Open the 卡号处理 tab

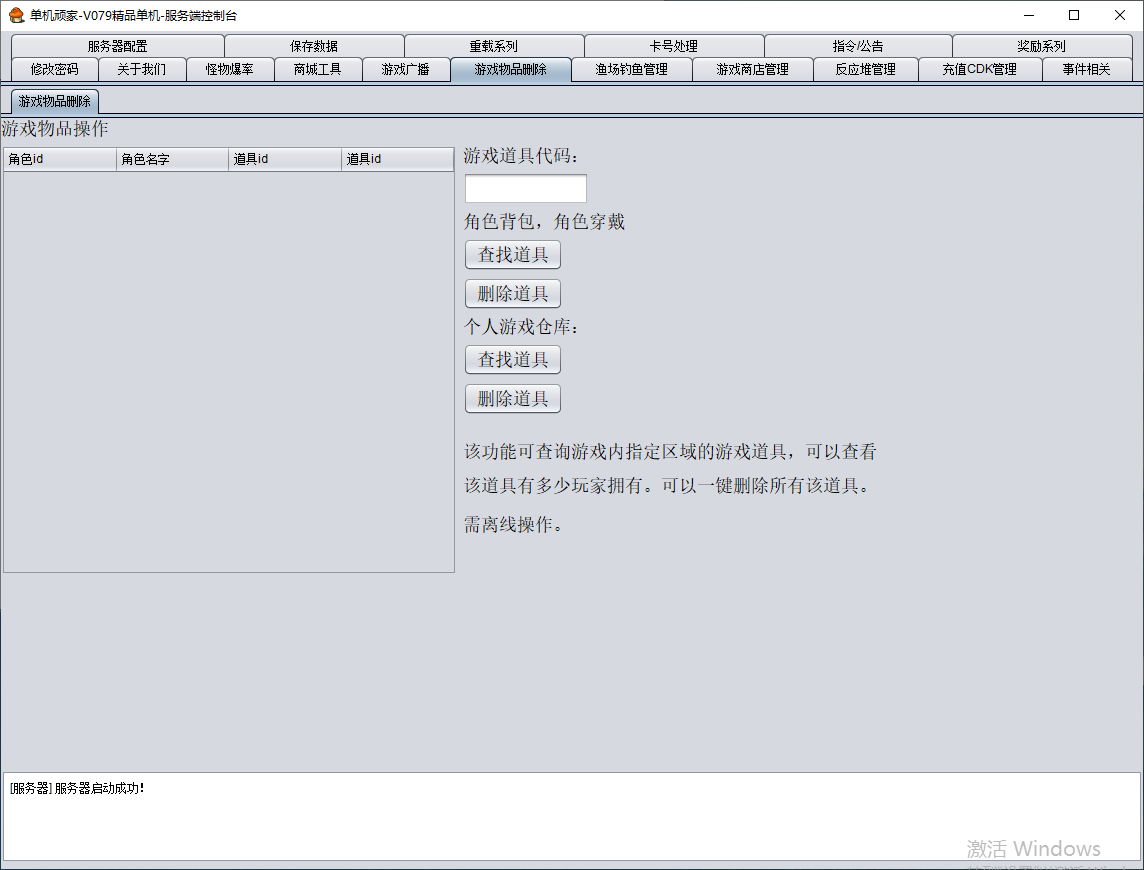tap(674, 46)
